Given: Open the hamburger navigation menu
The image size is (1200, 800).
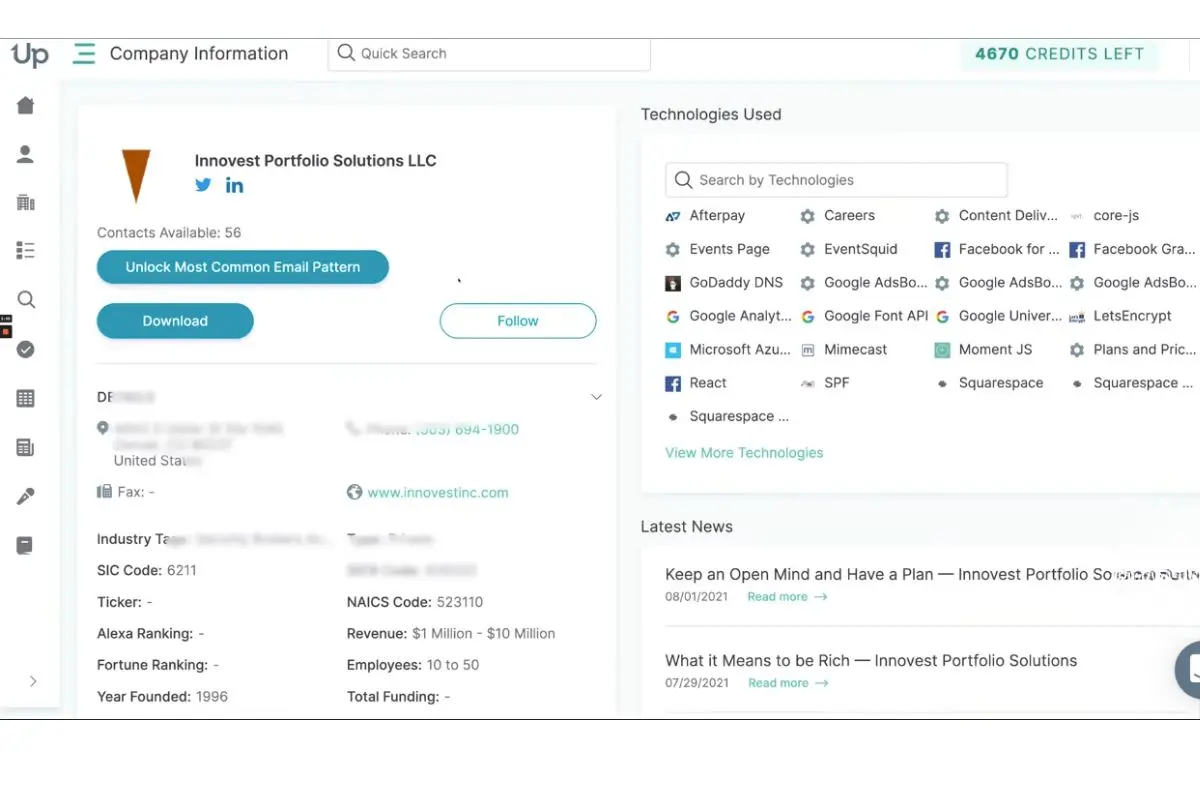Looking at the screenshot, I should coord(84,55).
